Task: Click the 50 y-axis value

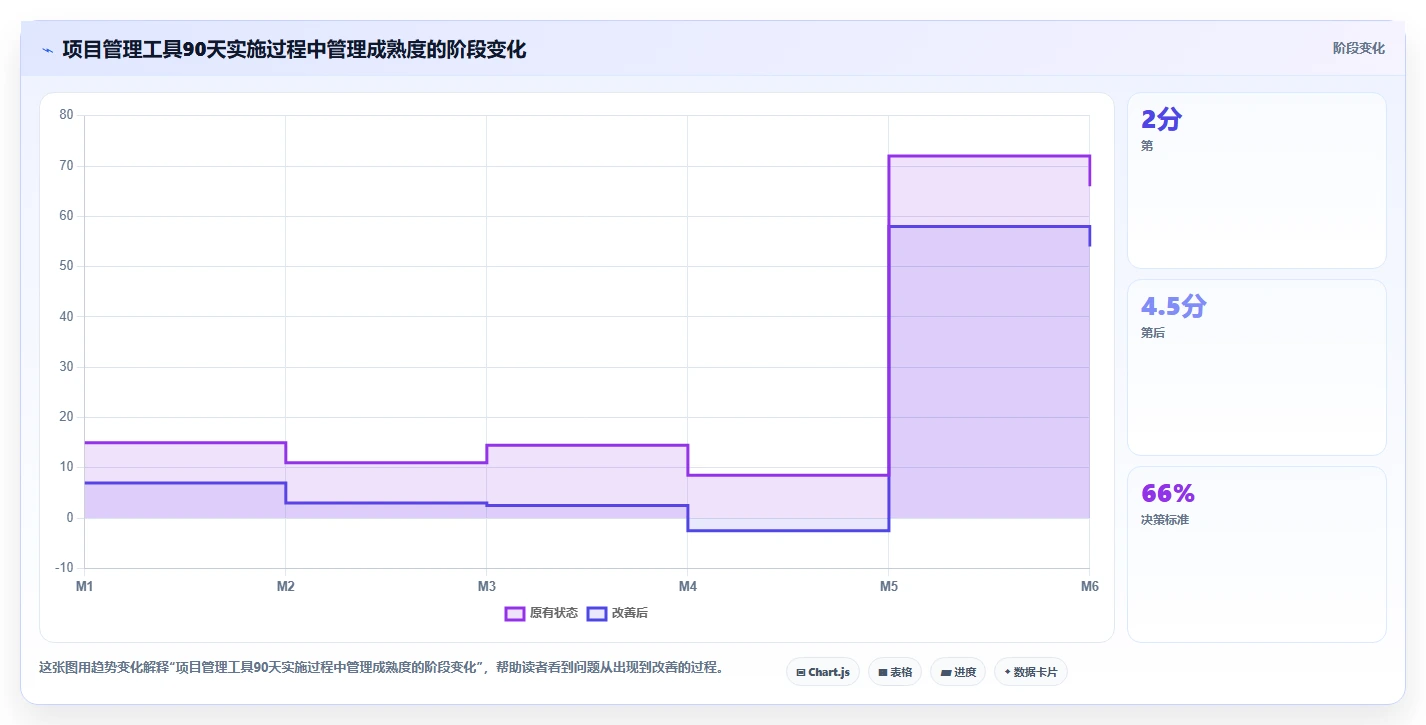Action: (66, 266)
